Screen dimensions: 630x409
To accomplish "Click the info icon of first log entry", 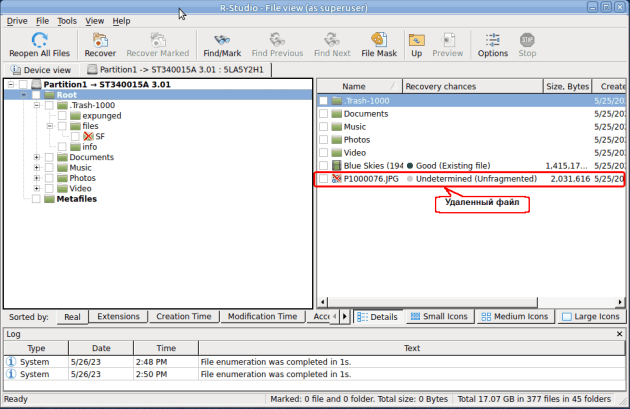I will click(11, 362).
